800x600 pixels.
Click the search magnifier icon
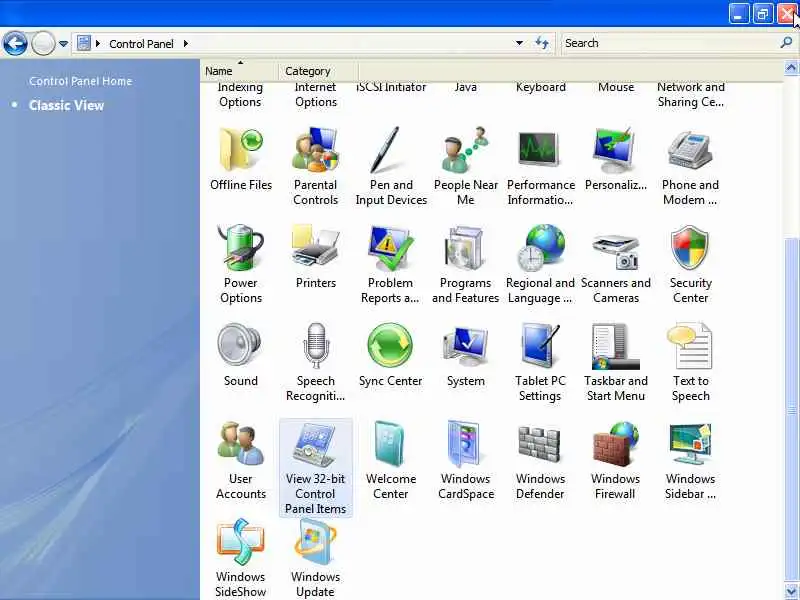tap(786, 43)
